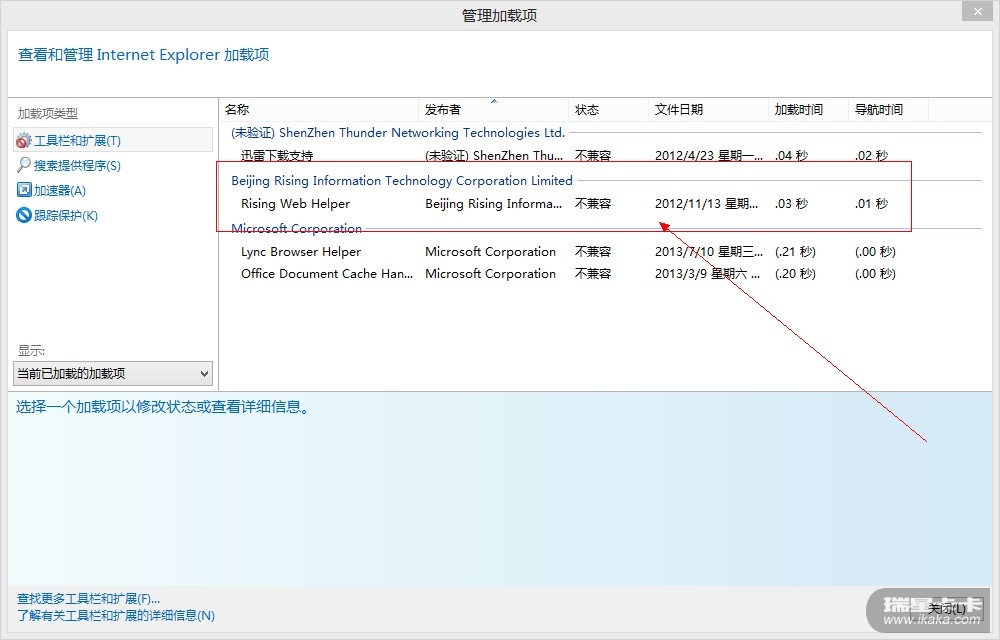This screenshot has width=1000, height=640.
Task: Click the accelerators arrow icon
Action: (24, 190)
